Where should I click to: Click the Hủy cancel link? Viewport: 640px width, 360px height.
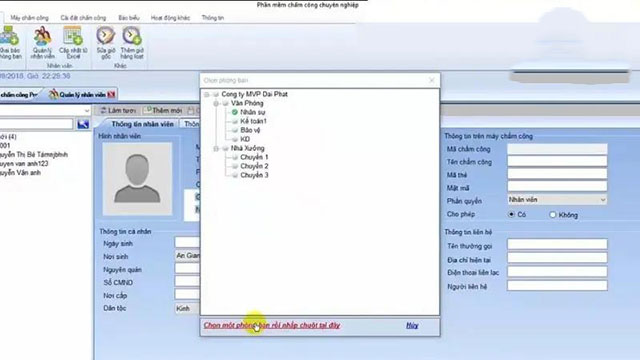pyautogui.click(x=412, y=325)
